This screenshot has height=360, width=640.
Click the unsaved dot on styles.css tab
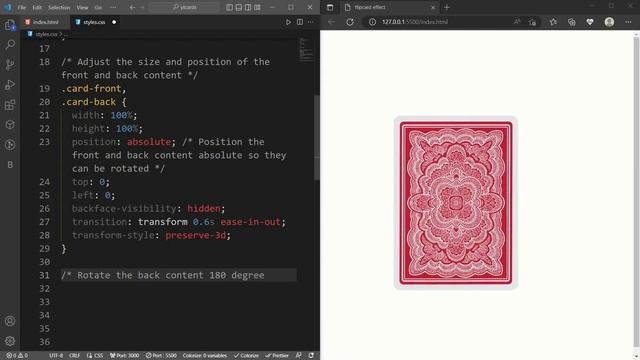coord(114,22)
